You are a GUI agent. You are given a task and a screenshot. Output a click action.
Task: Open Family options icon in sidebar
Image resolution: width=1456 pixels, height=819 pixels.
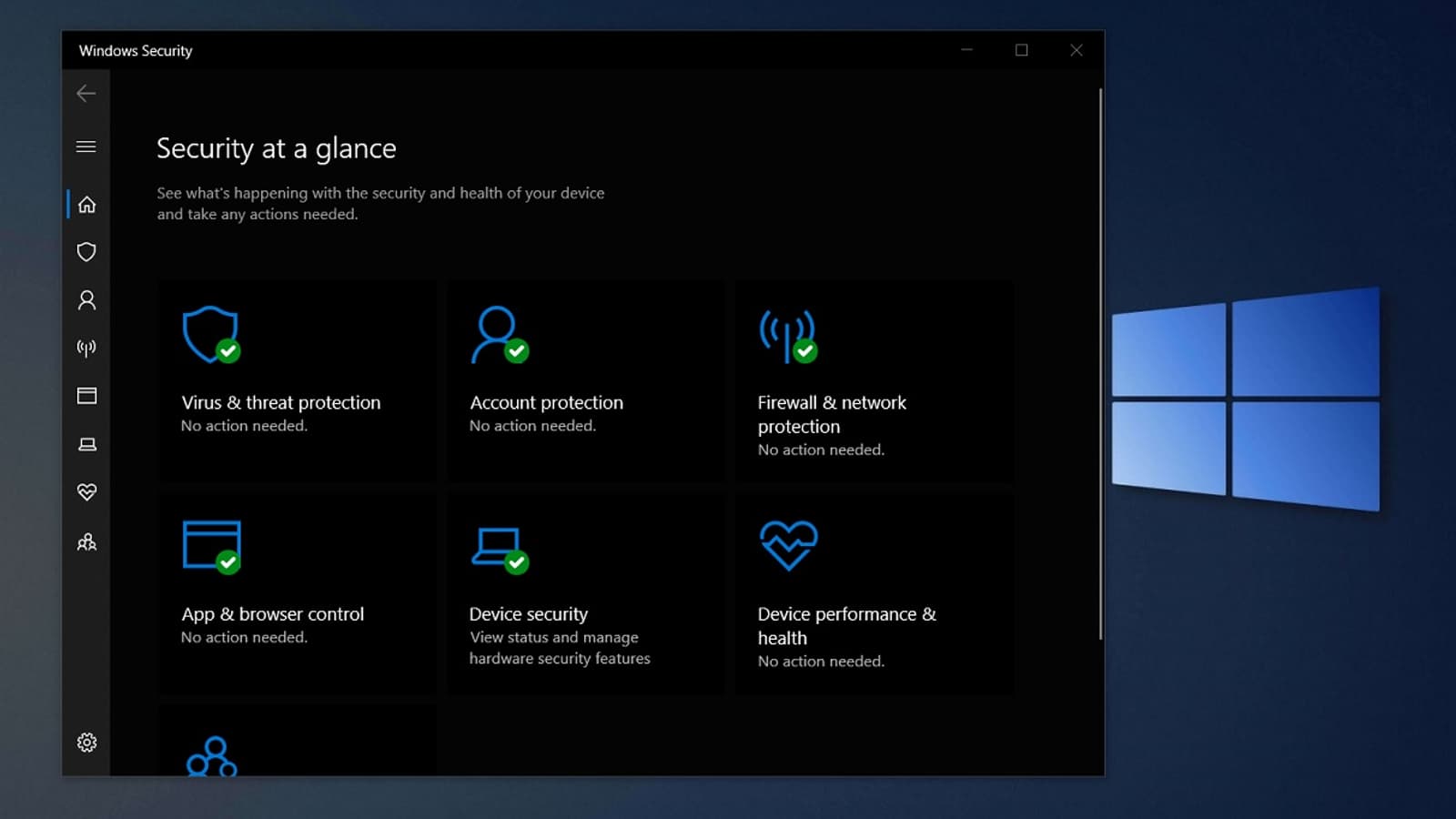click(x=86, y=542)
